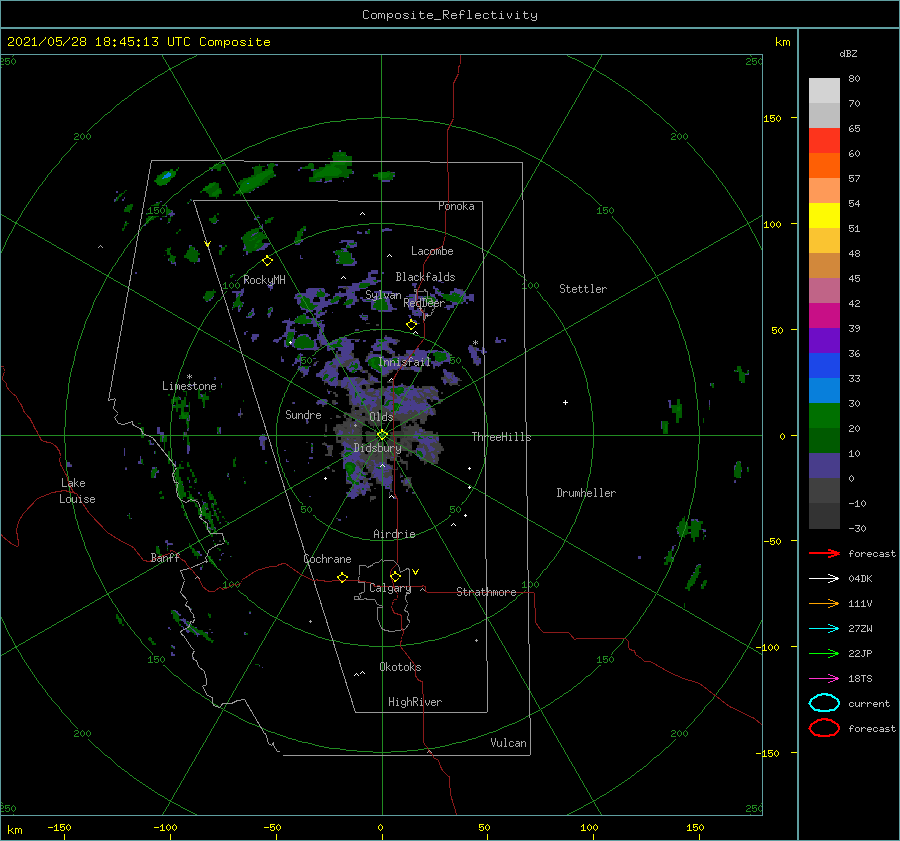
Task: Click the white 04DK arrow icon
Action: click(x=824, y=578)
